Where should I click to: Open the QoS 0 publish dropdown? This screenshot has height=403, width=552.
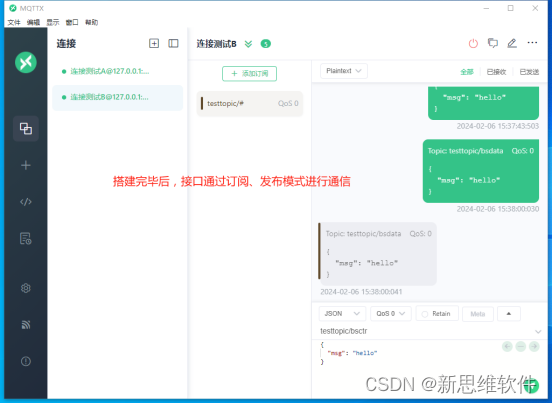pyautogui.click(x=390, y=314)
